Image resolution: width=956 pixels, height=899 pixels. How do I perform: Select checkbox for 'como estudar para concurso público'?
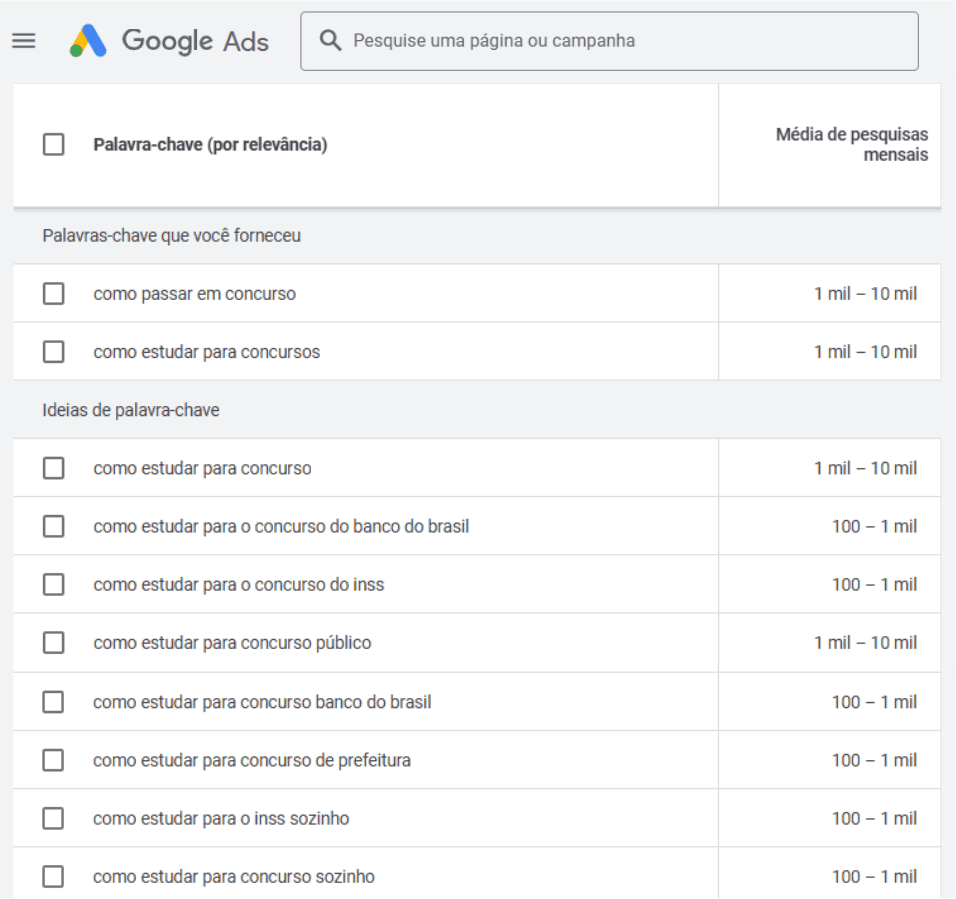[x=54, y=643]
